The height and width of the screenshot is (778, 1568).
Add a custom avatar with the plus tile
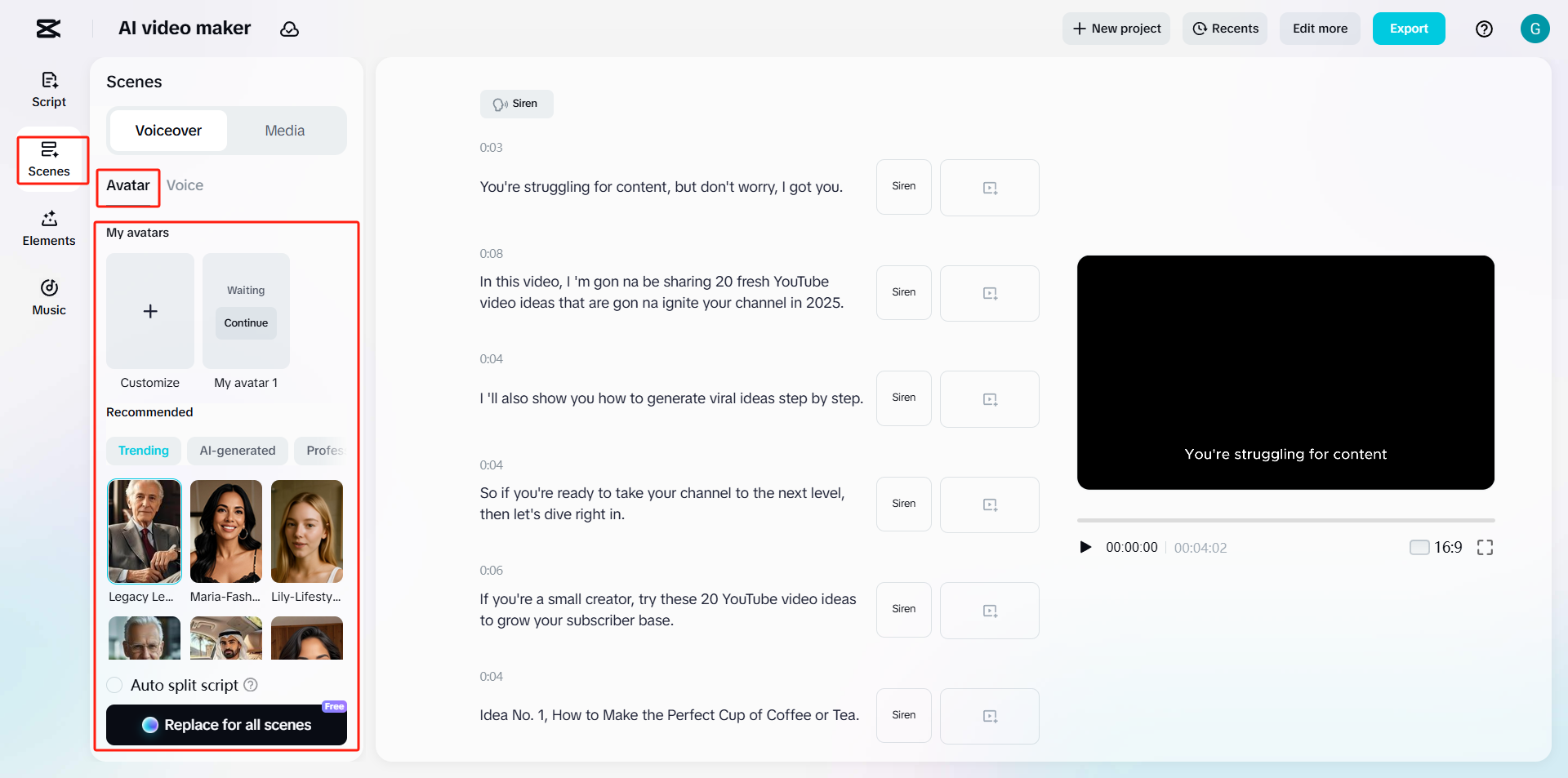150,311
